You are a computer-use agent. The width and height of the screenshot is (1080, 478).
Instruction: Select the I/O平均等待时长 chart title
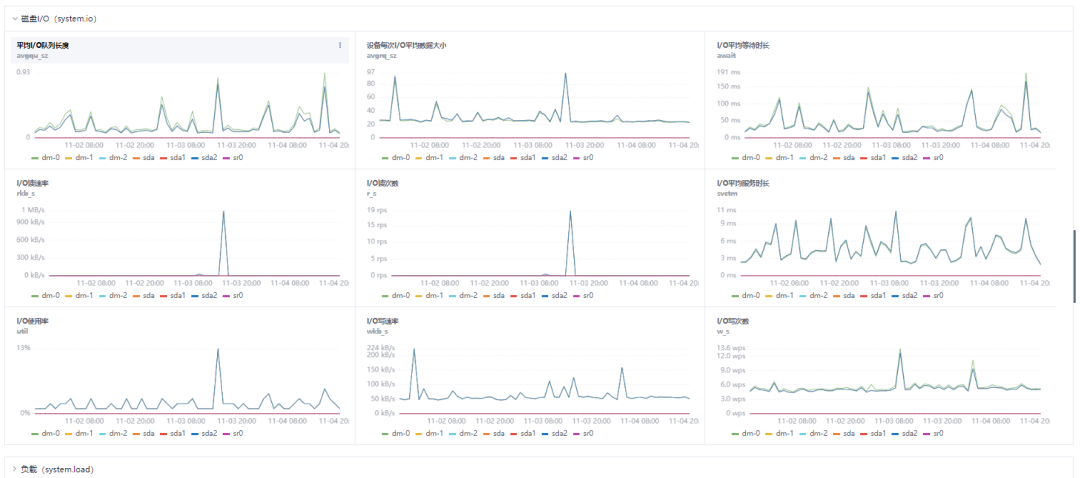743,45
